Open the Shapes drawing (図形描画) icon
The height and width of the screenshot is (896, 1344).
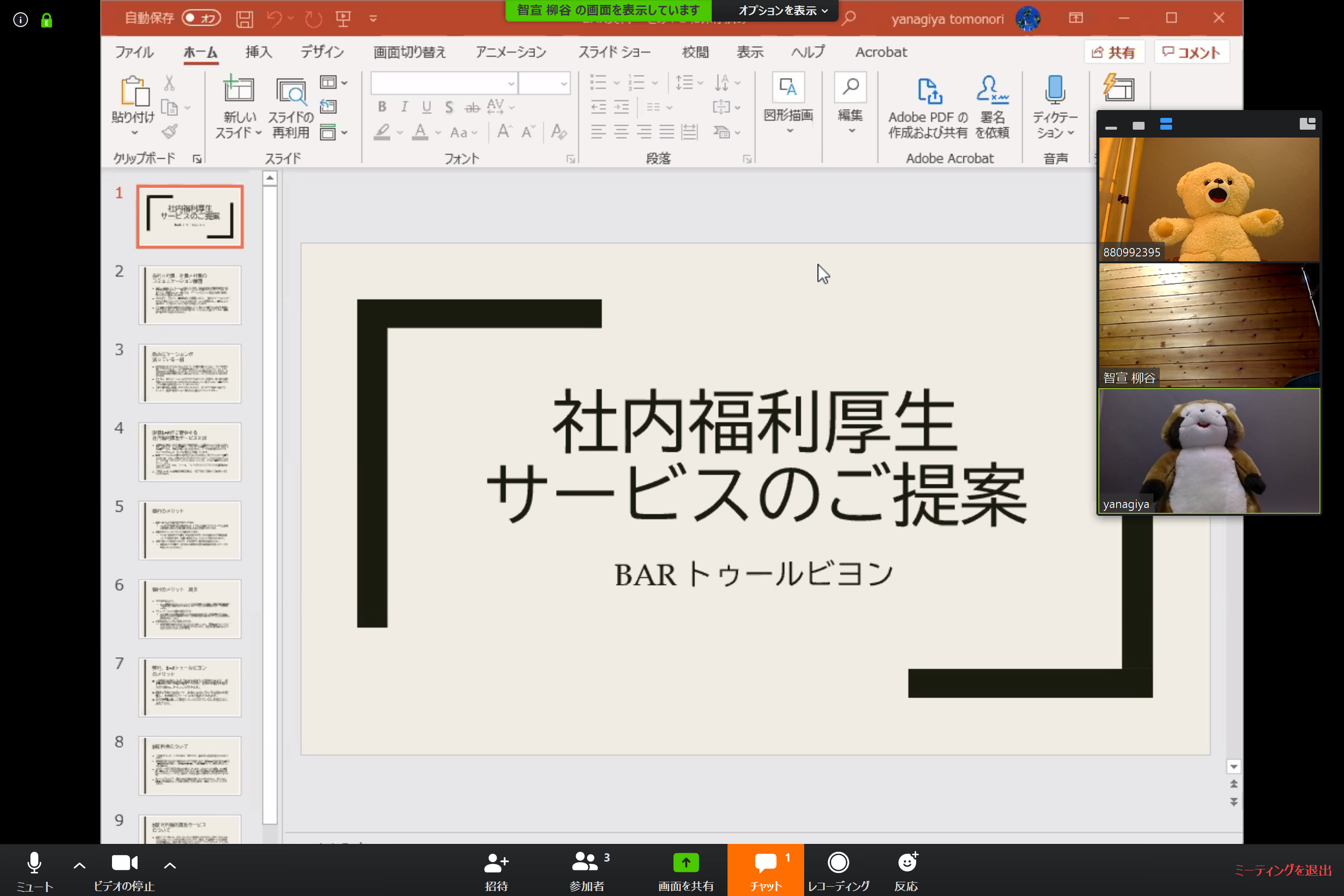click(788, 87)
